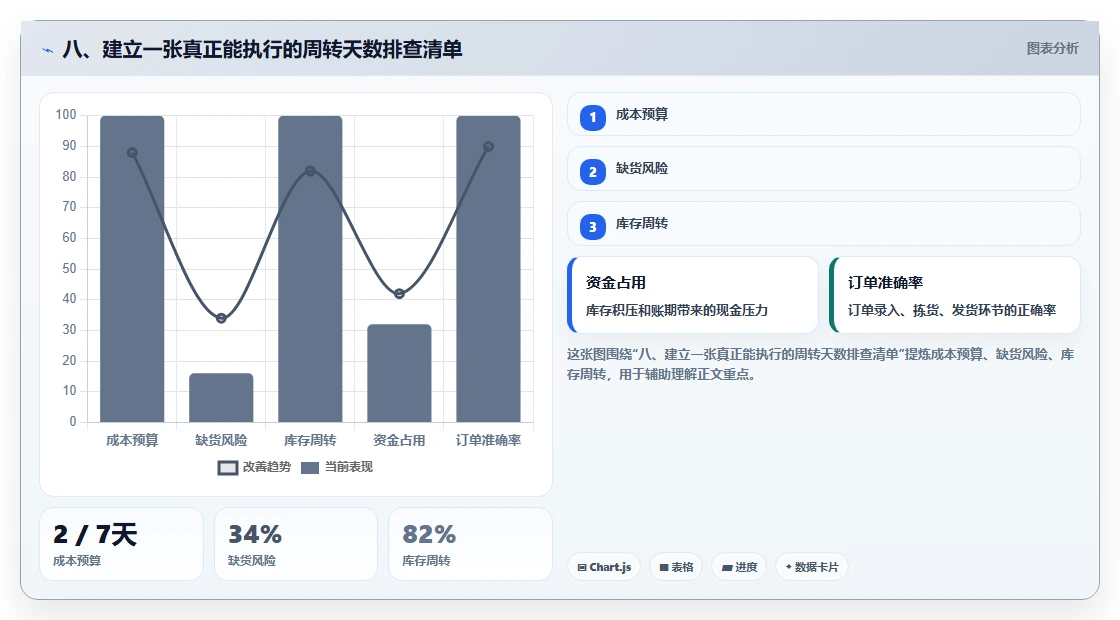Open the 订单准确率 card

(954, 295)
